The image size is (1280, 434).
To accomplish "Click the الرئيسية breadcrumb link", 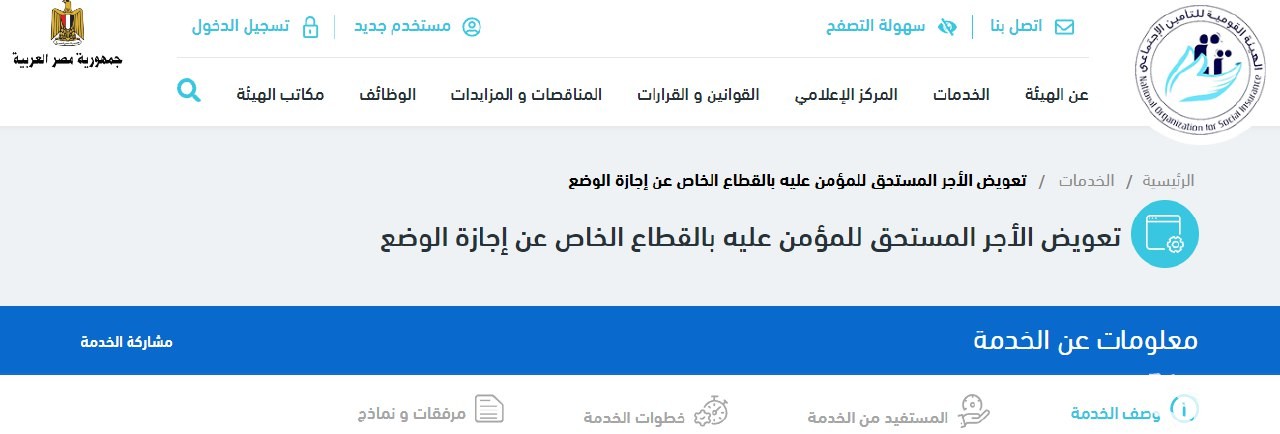I will coord(1168,181).
